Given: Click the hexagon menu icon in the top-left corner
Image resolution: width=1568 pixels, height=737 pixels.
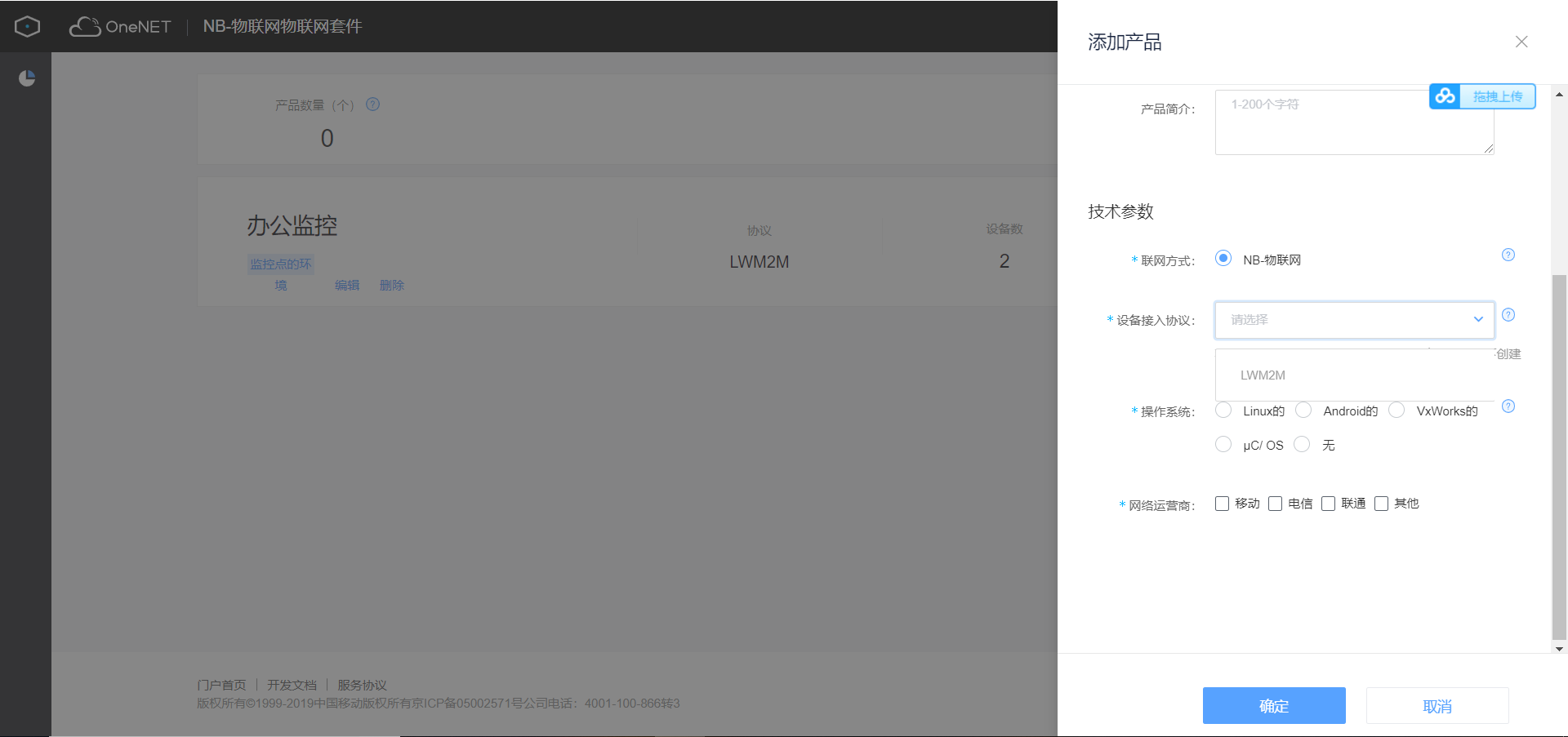Looking at the screenshot, I should (x=27, y=26).
